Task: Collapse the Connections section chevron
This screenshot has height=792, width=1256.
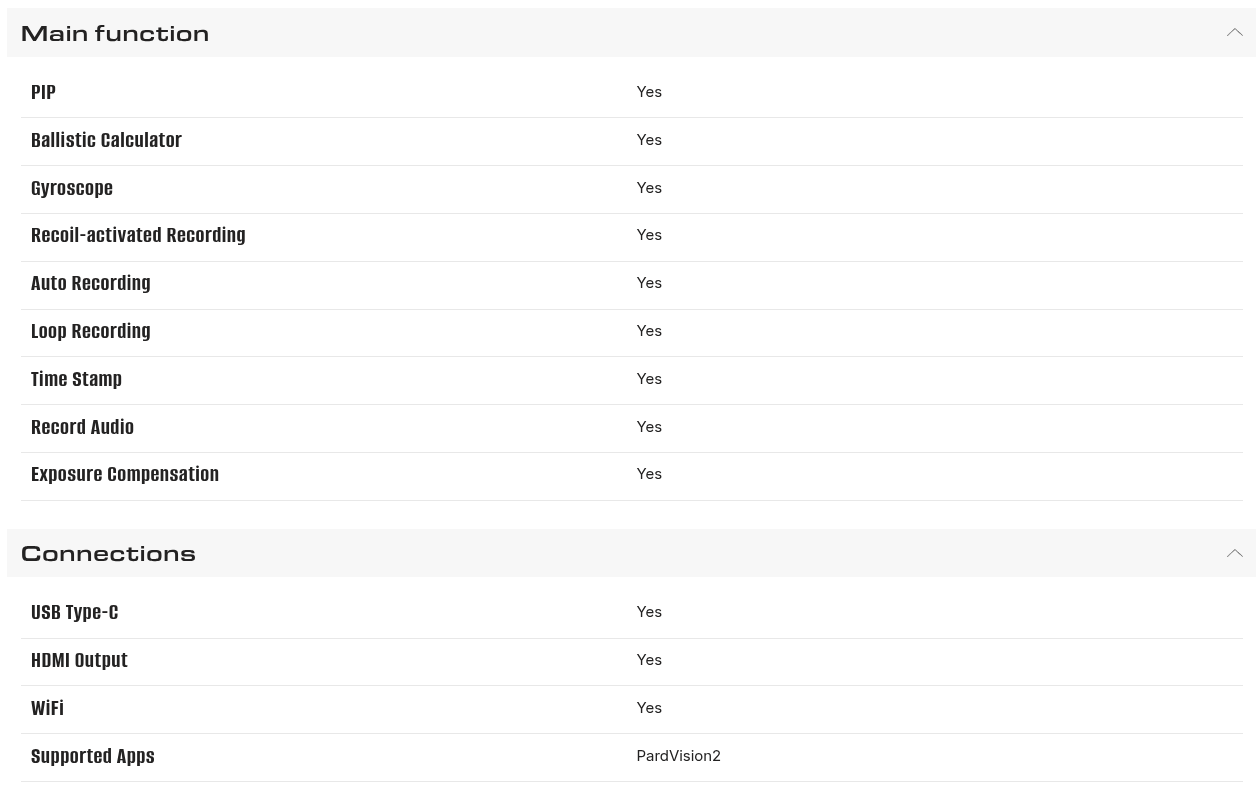Action: click(1234, 553)
